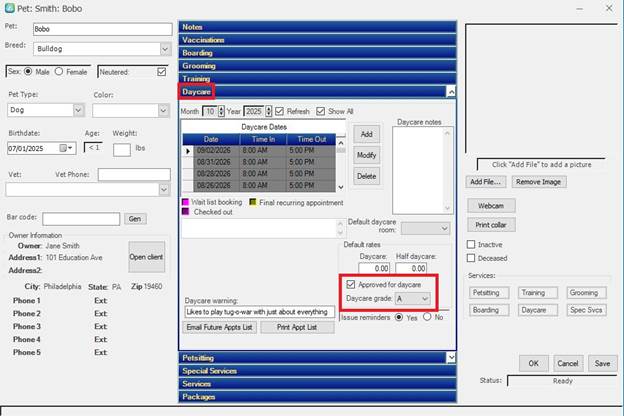Expand the Packages section

click(317, 396)
